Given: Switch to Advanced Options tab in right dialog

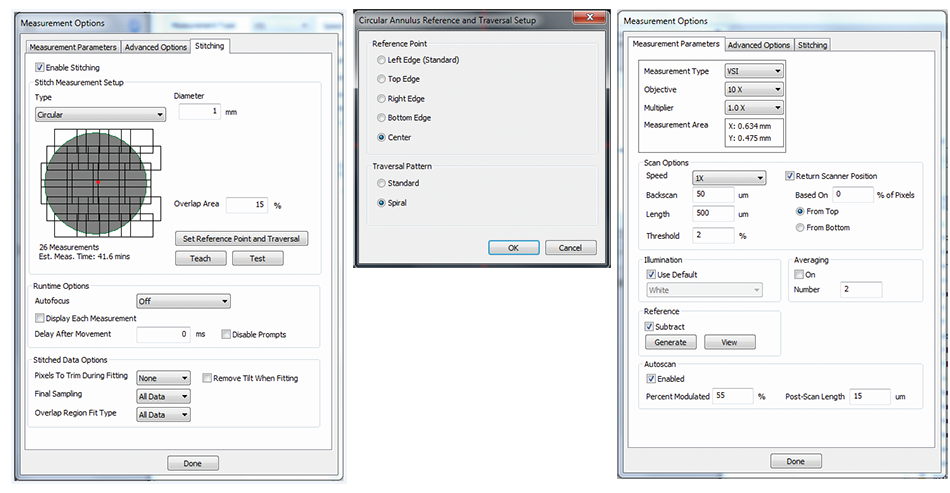Looking at the screenshot, I should click(758, 45).
